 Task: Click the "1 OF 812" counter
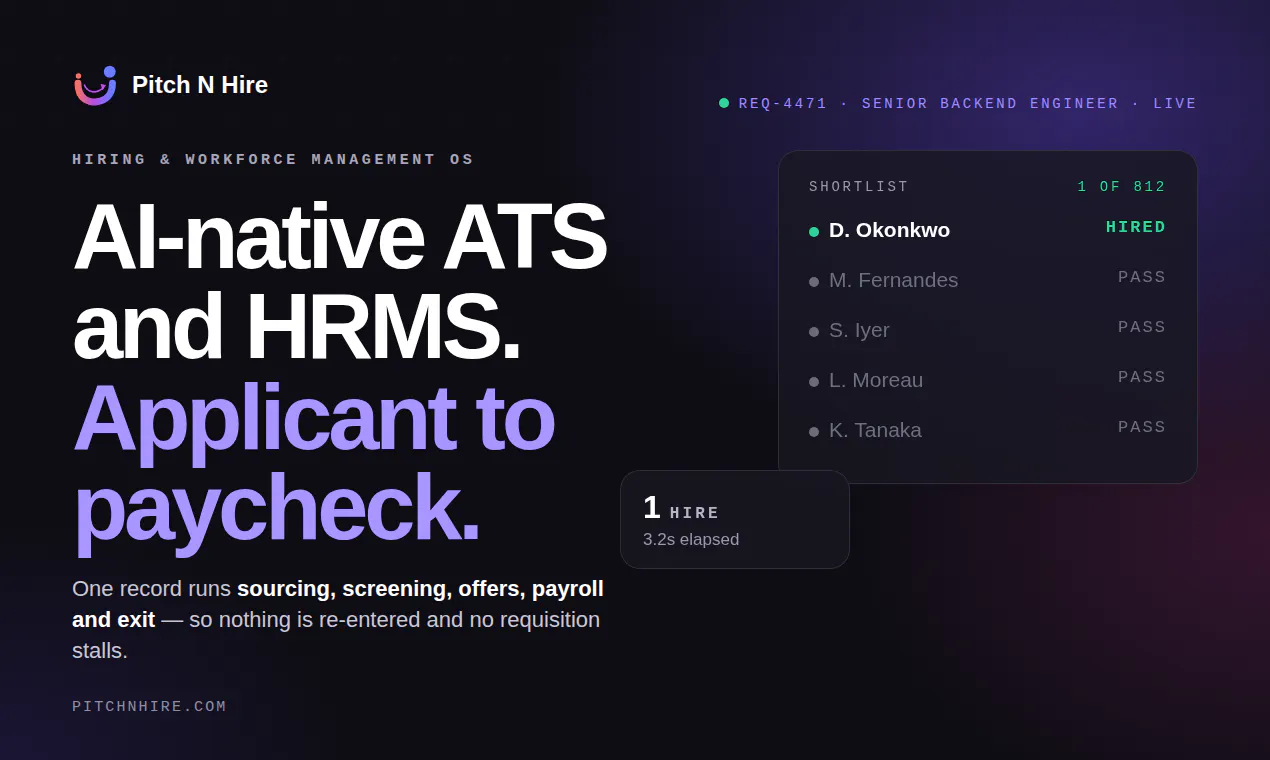coord(1122,186)
